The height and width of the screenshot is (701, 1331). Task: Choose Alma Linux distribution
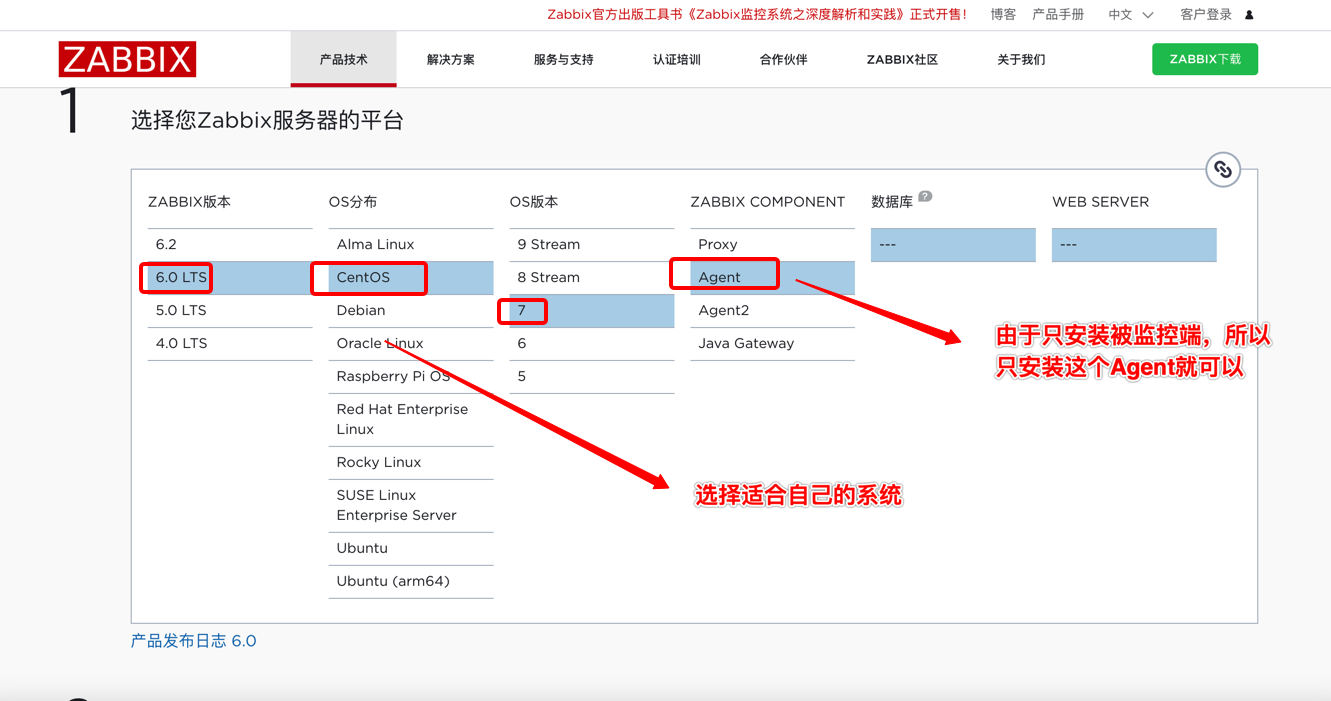point(411,245)
